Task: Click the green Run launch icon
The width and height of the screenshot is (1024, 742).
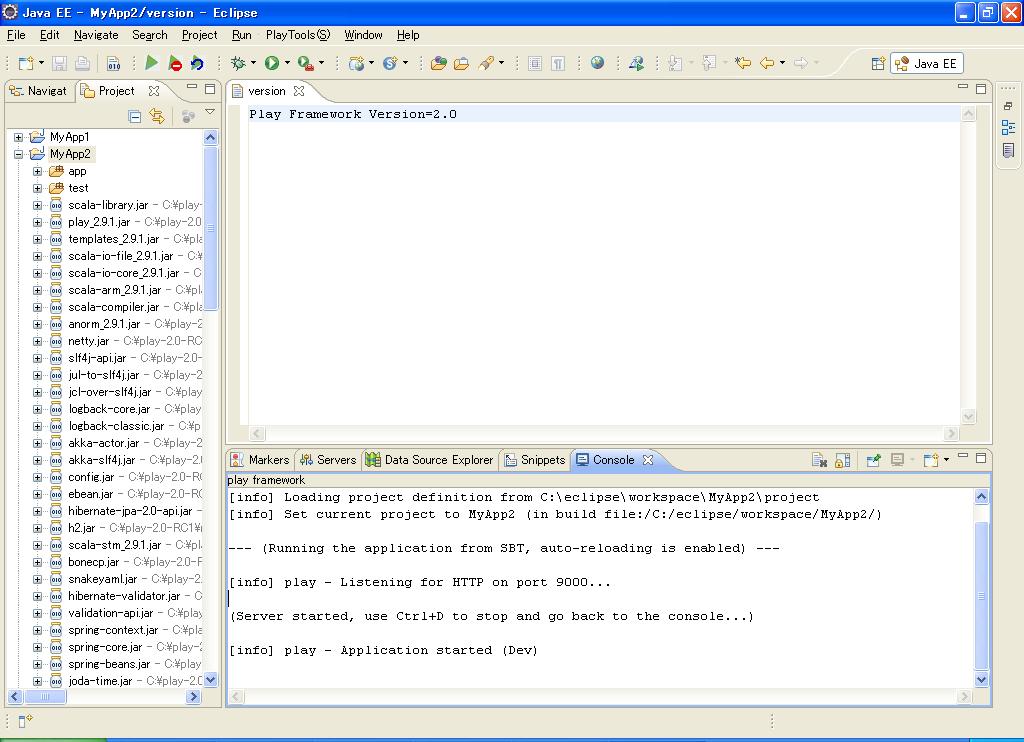Action: (x=272, y=63)
